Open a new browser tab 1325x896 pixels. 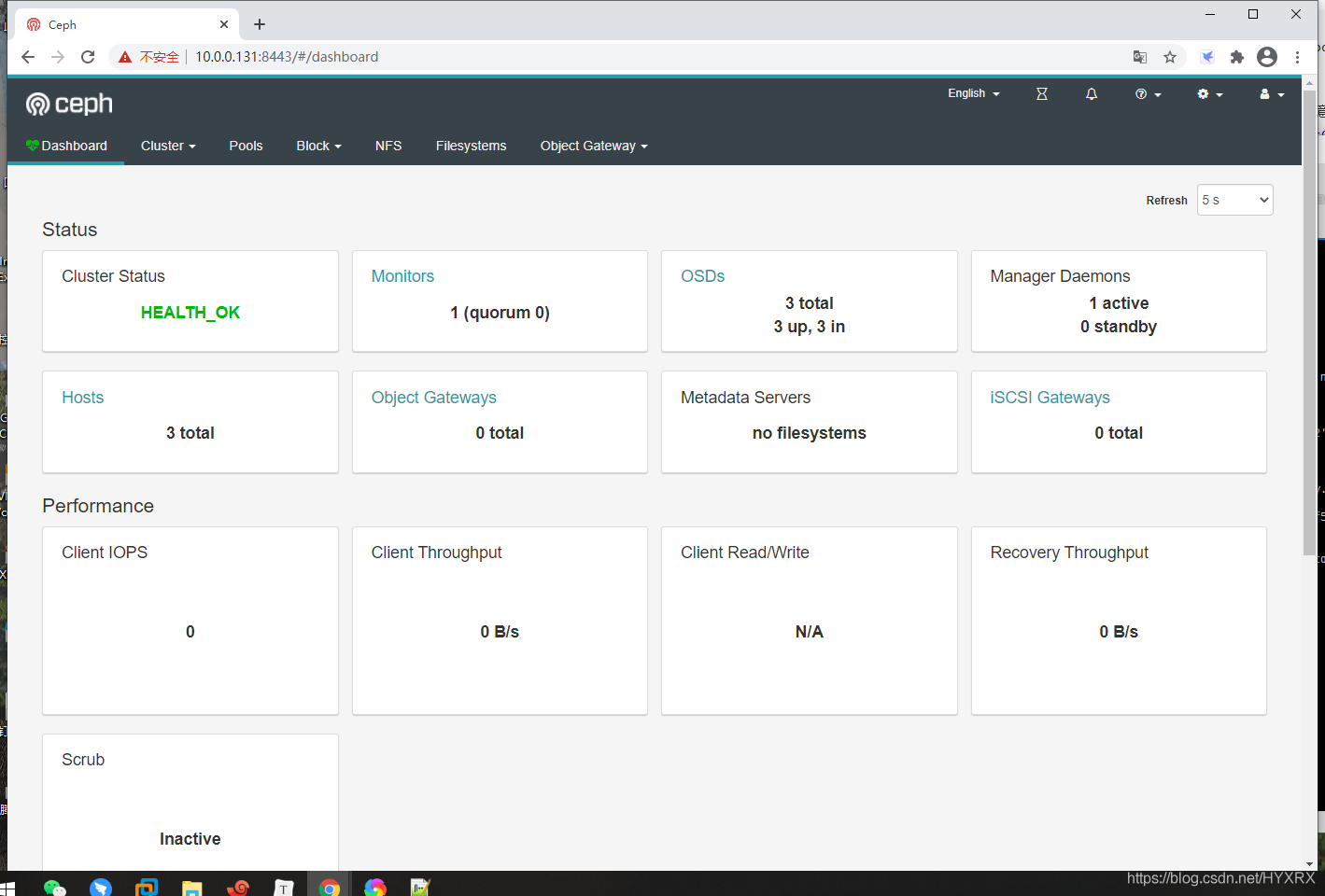pos(260,24)
